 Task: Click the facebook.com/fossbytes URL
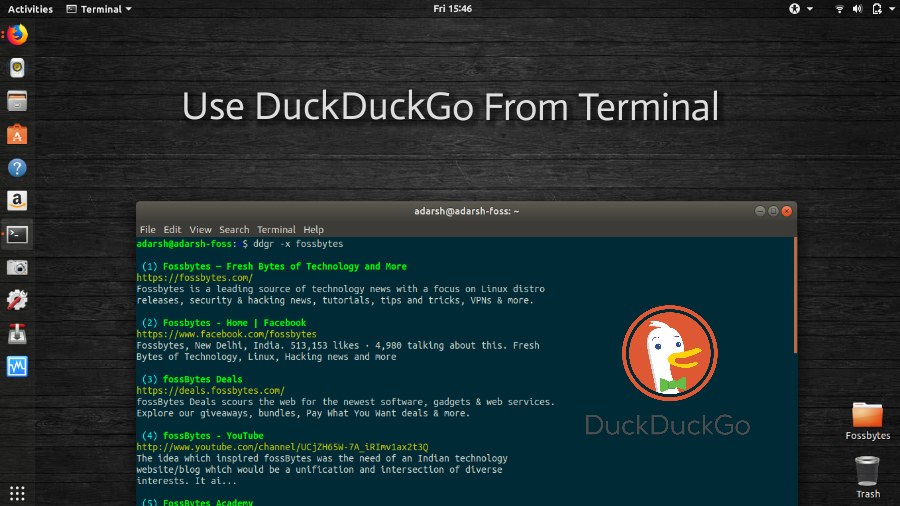coord(226,334)
